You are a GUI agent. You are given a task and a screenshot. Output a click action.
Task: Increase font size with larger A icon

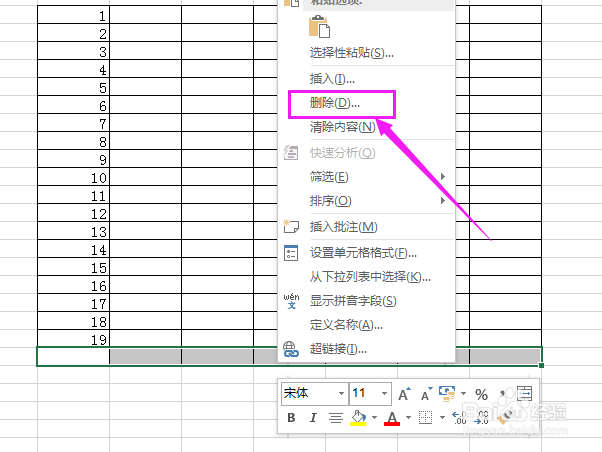404,394
